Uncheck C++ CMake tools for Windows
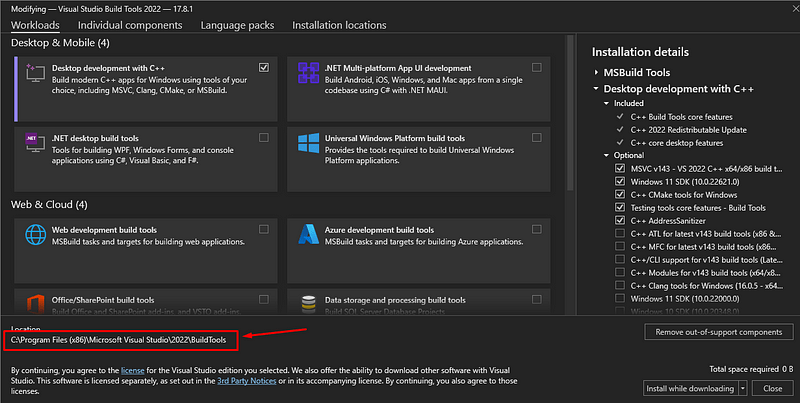 (620, 194)
